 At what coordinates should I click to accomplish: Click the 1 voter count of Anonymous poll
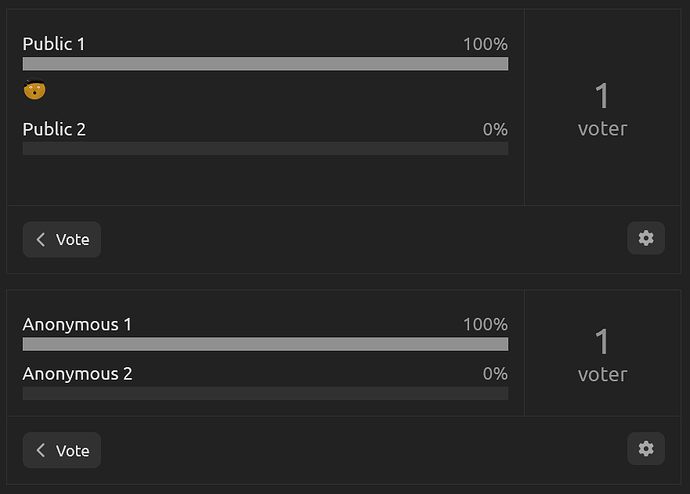pos(602,355)
